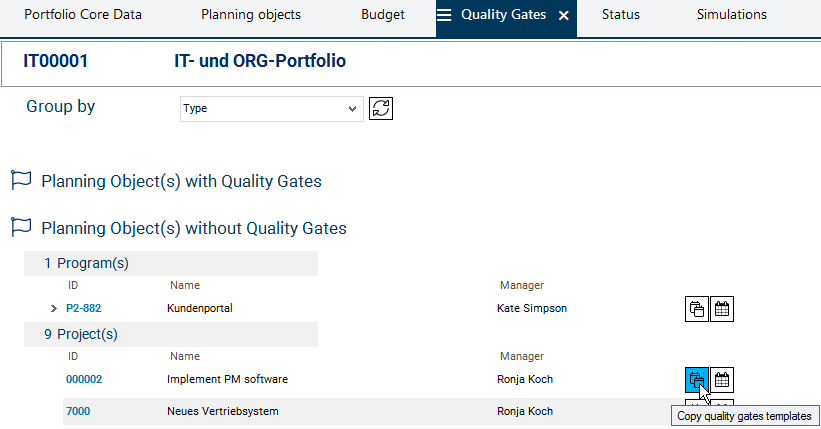Click the Quality Gates tab label
Image resolution: width=821 pixels, height=429 pixels.
click(504, 15)
